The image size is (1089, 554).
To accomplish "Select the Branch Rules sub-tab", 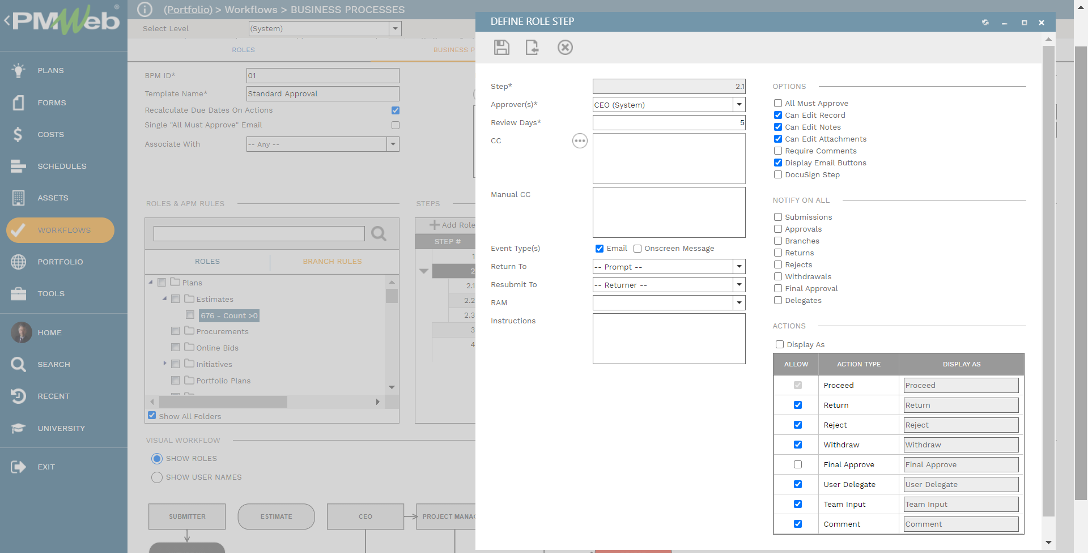I will point(332,262).
